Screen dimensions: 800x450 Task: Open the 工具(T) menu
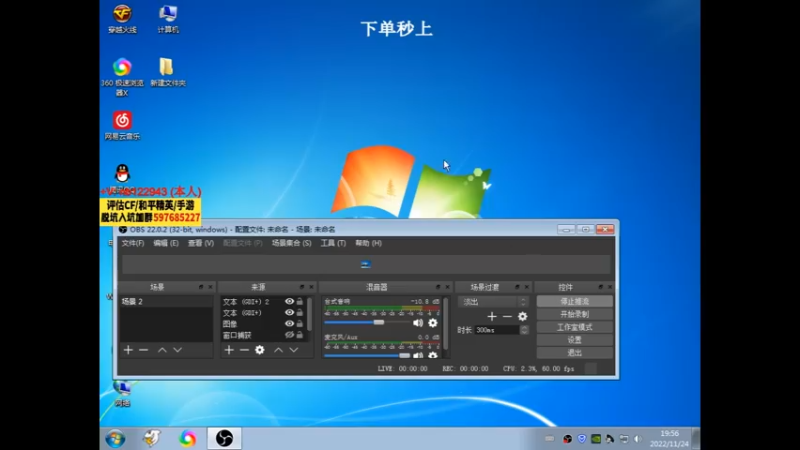coord(333,243)
